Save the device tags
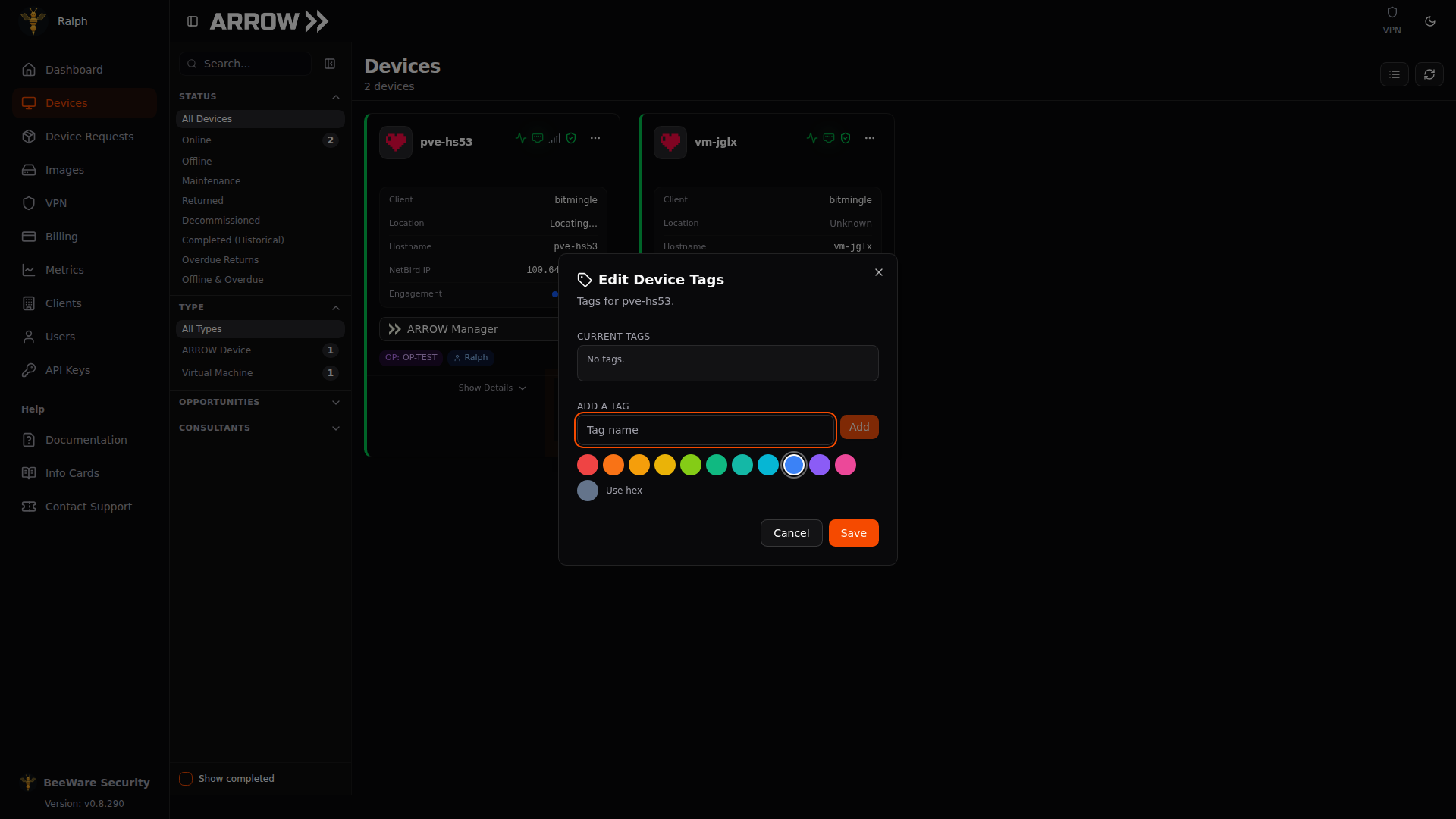Viewport: 1456px width, 819px height. point(854,533)
